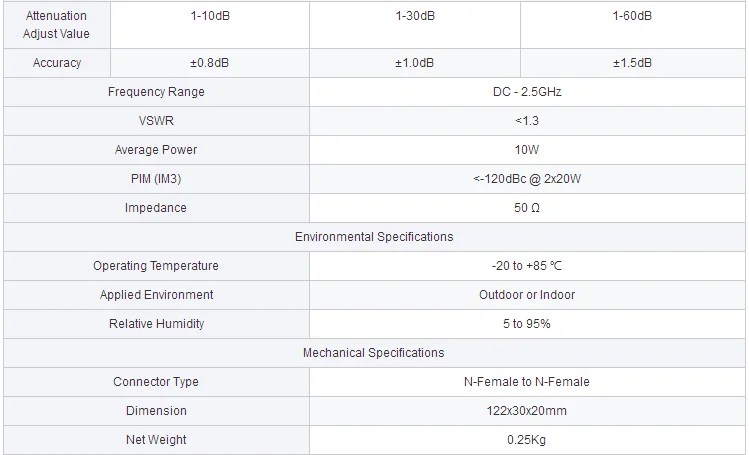This screenshot has height=455, width=749.
Task: Click the ±1.5dB accuracy value
Action: (632, 63)
